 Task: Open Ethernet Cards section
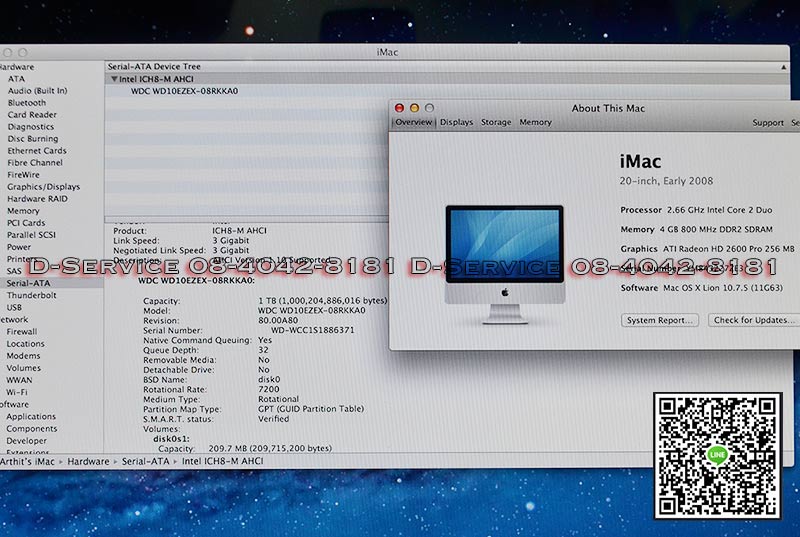[x=37, y=150]
